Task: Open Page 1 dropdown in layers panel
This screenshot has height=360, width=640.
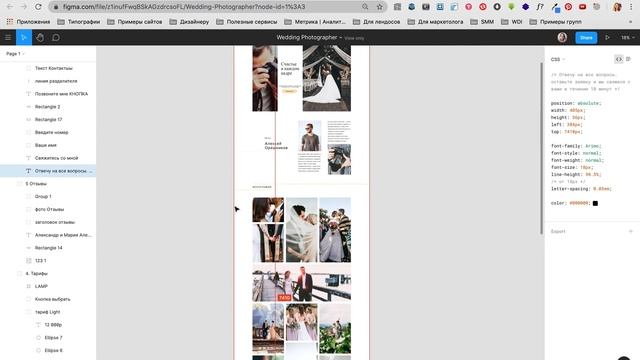Action: [16, 53]
